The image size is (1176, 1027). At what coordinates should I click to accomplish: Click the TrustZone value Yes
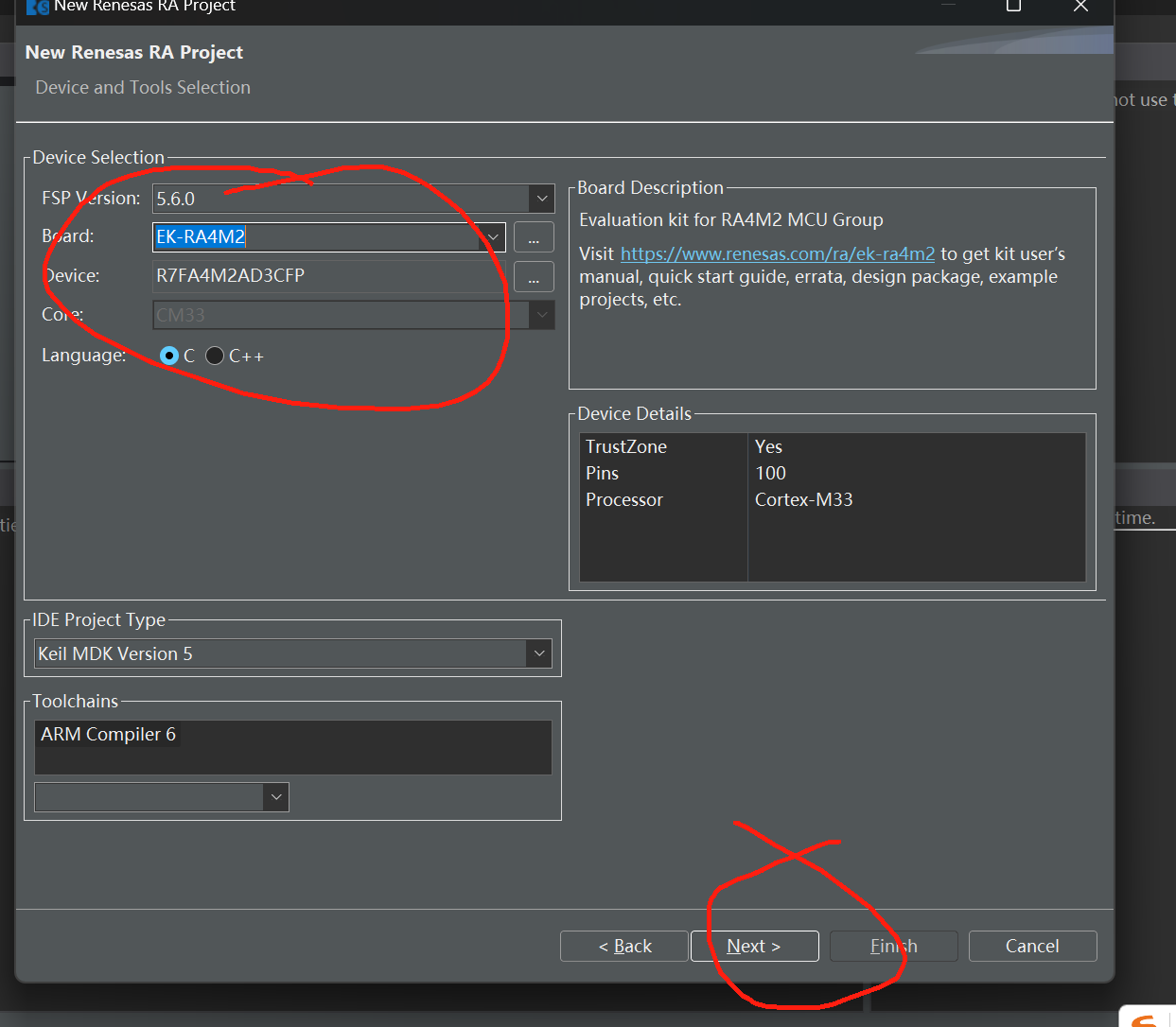click(x=768, y=446)
